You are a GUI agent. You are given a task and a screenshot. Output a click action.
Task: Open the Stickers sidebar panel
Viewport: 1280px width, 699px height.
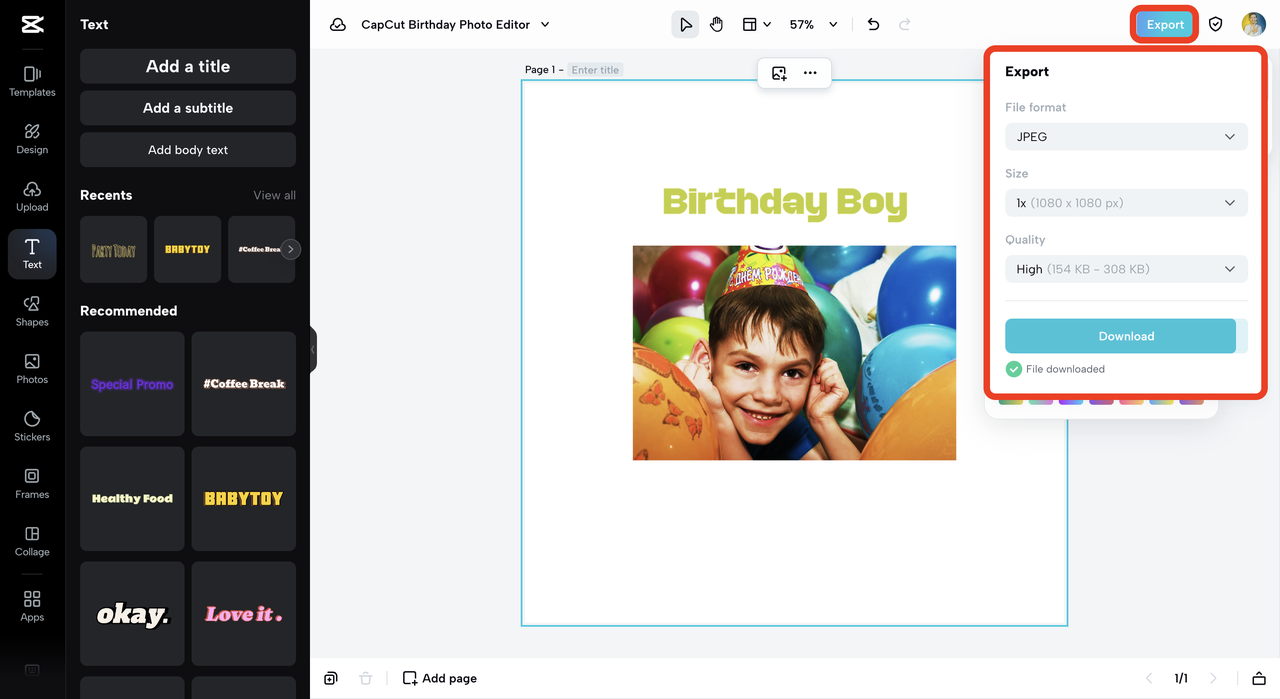(32, 426)
